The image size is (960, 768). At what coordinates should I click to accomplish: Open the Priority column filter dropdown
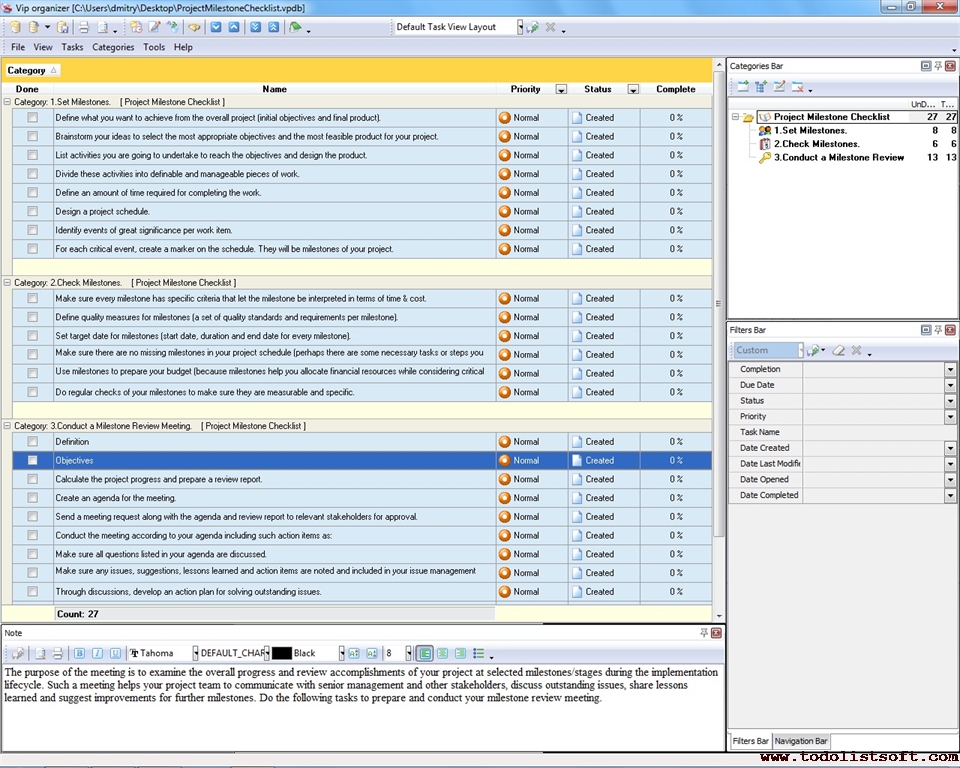pos(561,89)
